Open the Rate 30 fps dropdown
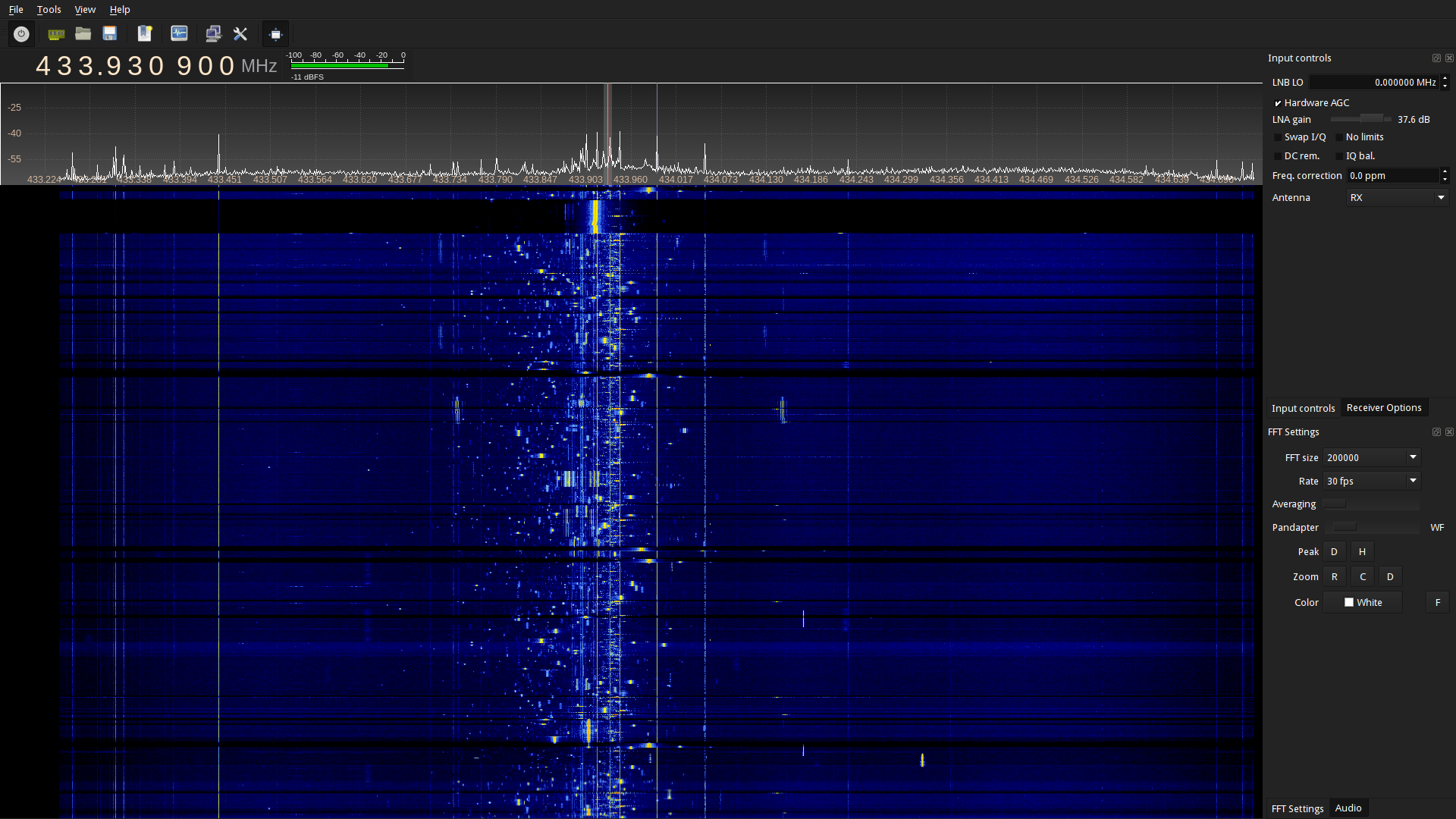Image resolution: width=1456 pixels, height=819 pixels. pos(1372,482)
